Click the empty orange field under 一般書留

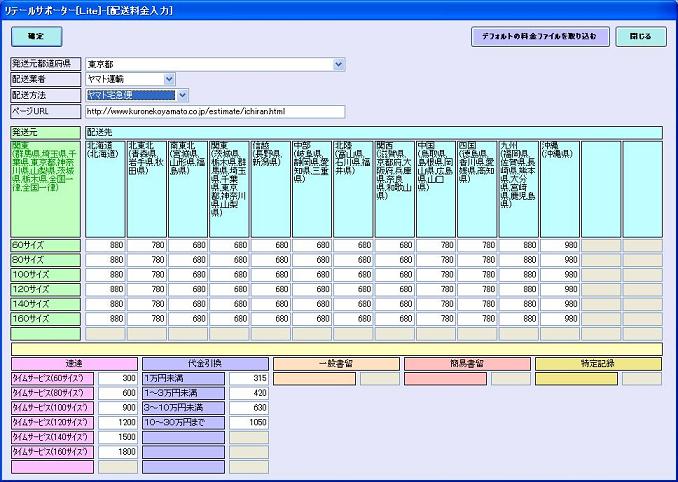click(315, 379)
